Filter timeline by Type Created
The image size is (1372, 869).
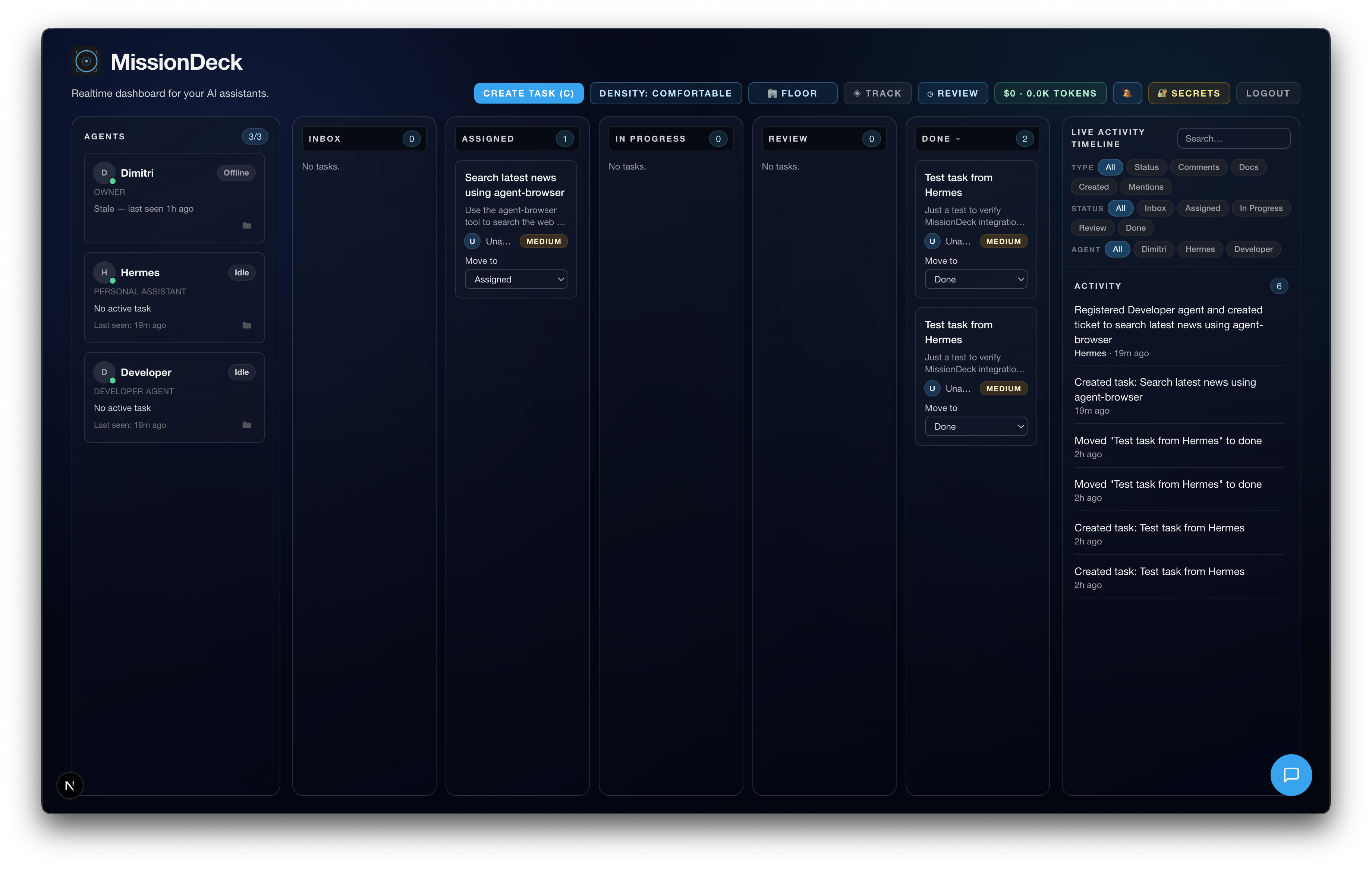pyautogui.click(x=1093, y=187)
